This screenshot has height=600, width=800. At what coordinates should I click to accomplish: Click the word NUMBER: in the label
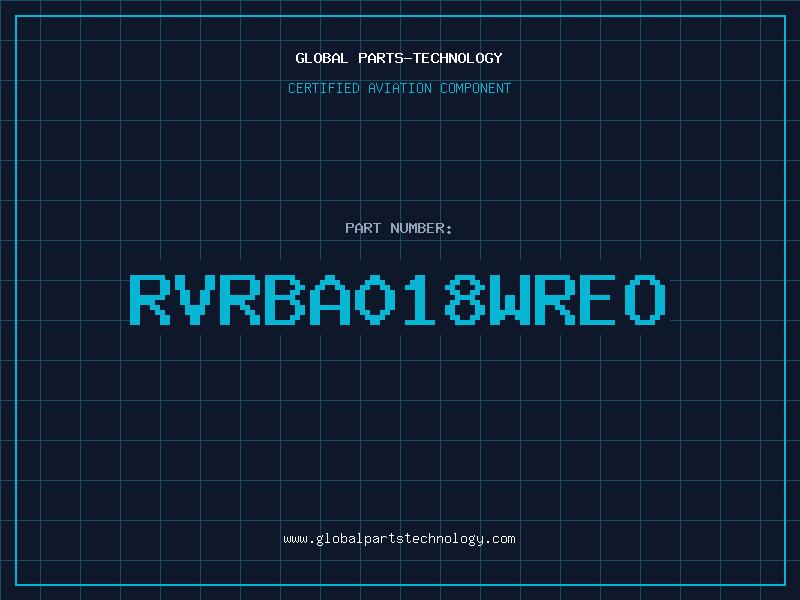point(421,228)
